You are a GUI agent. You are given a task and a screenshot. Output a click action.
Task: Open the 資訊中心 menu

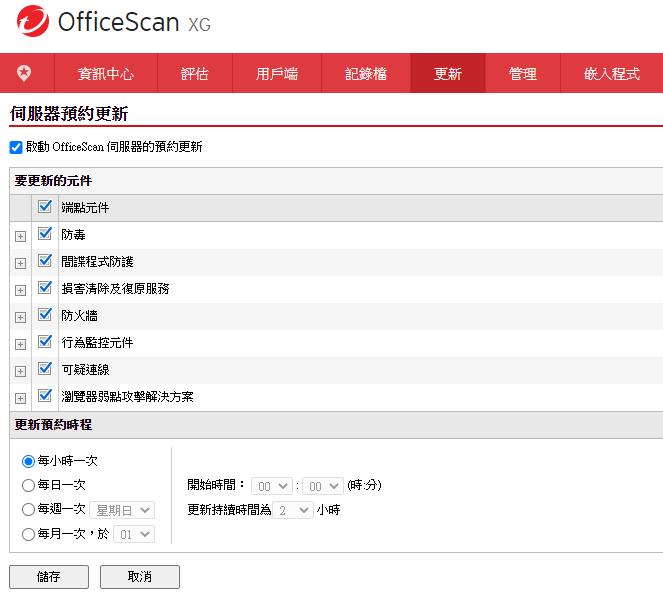pyautogui.click(x=106, y=74)
